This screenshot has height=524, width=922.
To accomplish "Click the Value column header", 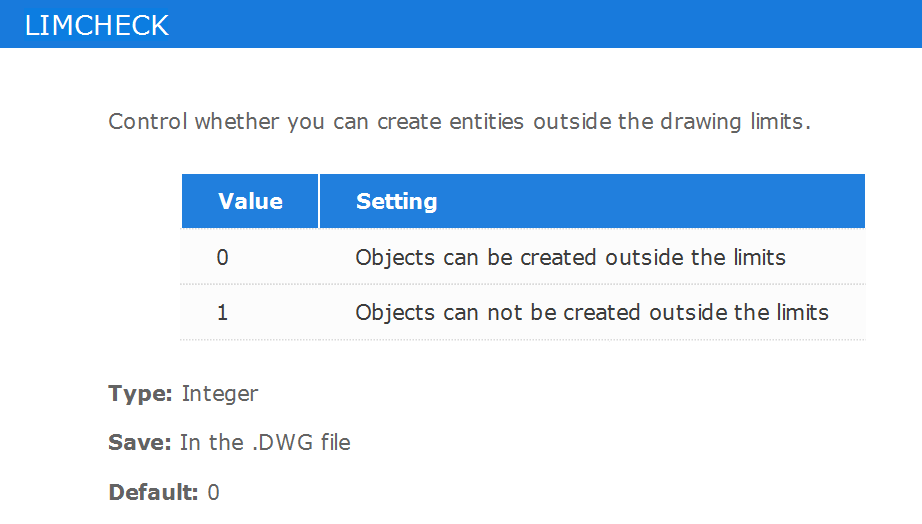I will tap(250, 201).
